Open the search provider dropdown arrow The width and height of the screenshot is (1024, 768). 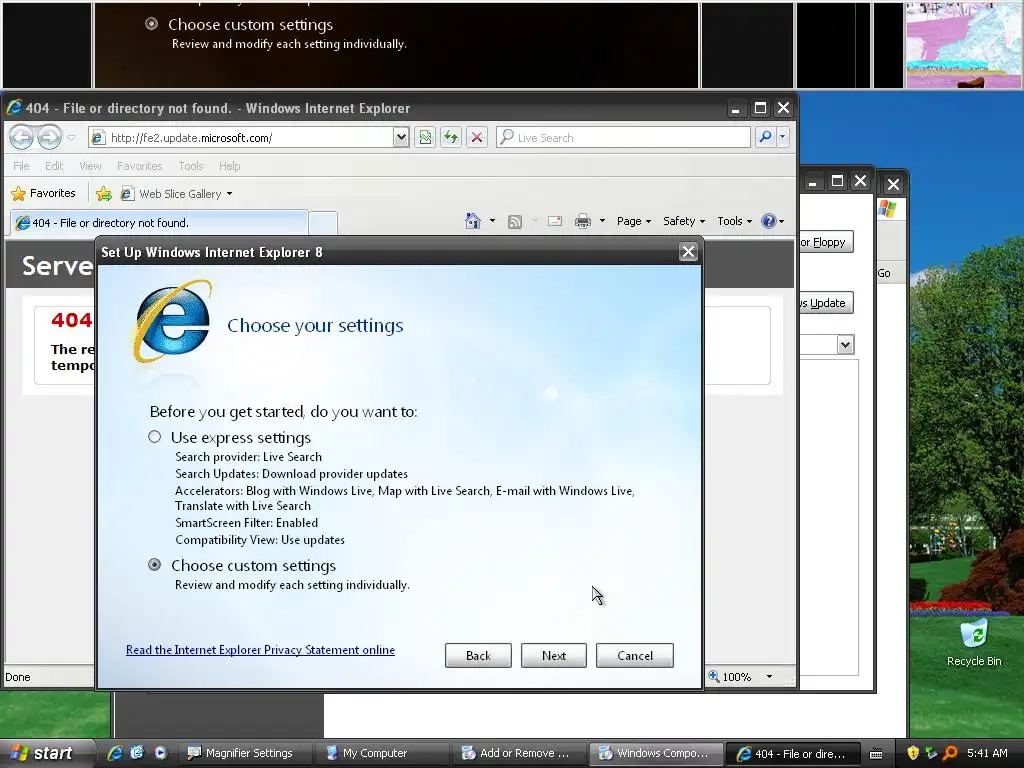pyautogui.click(x=782, y=137)
